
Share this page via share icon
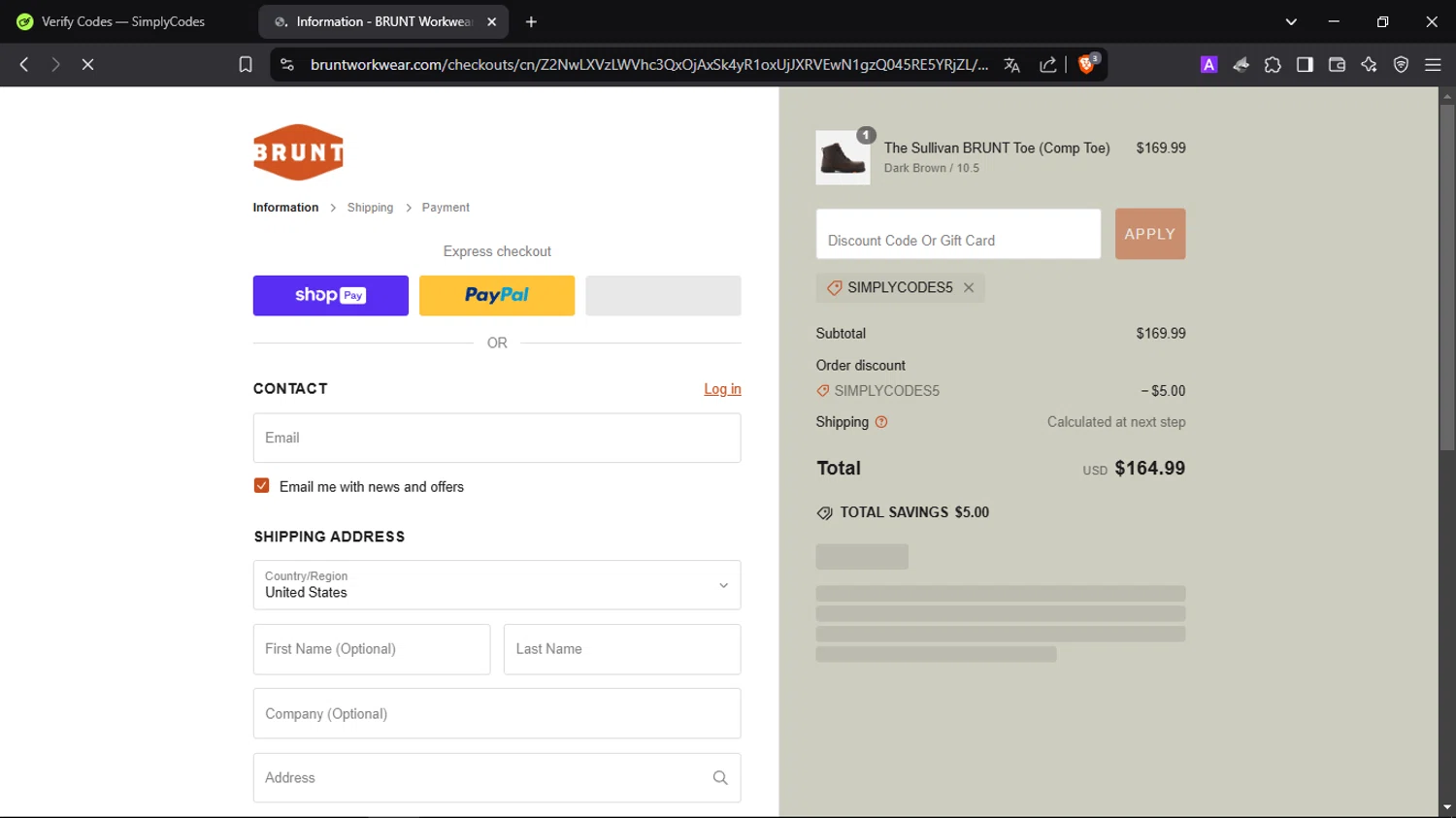click(1048, 64)
